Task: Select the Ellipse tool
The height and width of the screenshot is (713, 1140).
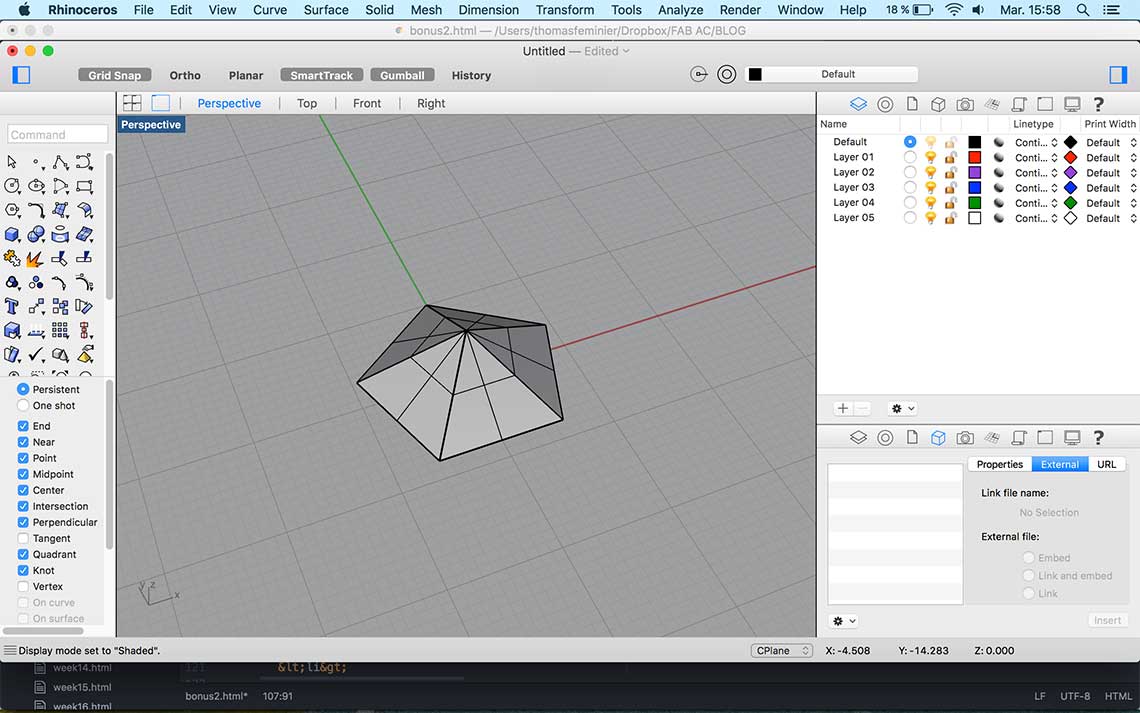Action: [36, 186]
